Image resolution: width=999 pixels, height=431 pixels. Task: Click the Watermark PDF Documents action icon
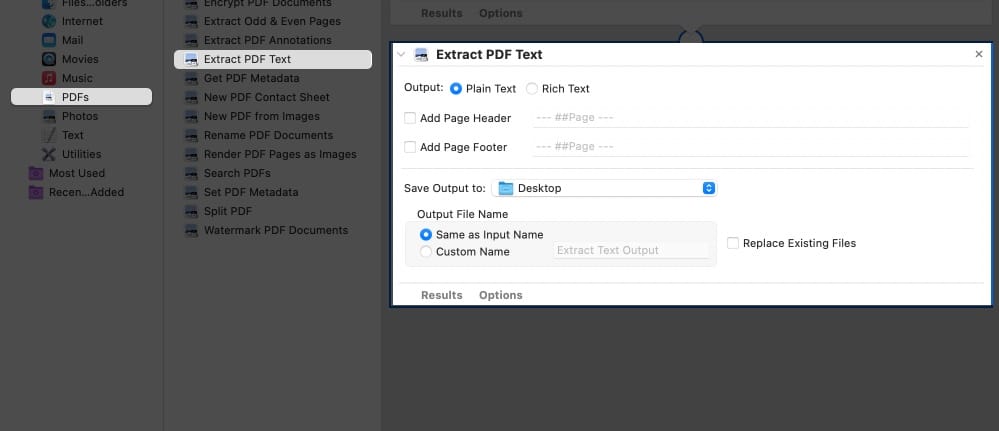point(191,230)
